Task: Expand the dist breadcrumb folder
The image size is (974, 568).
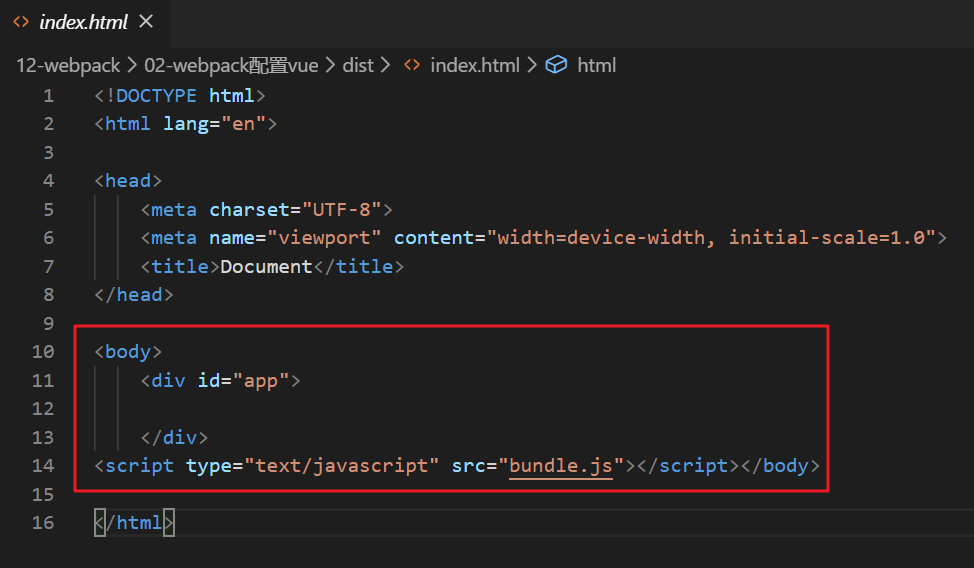Action: pyautogui.click(x=357, y=65)
